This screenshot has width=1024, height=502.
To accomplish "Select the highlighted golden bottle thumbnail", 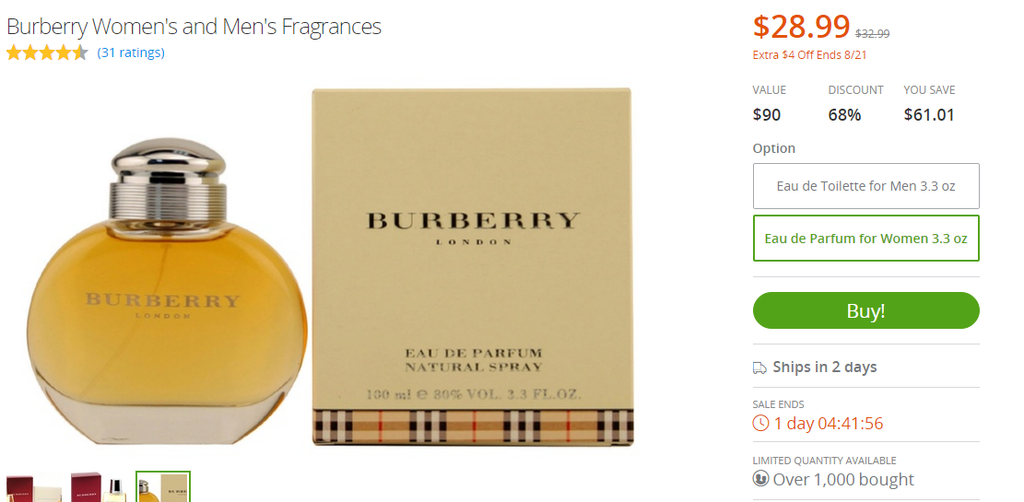I will tap(163, 487).
